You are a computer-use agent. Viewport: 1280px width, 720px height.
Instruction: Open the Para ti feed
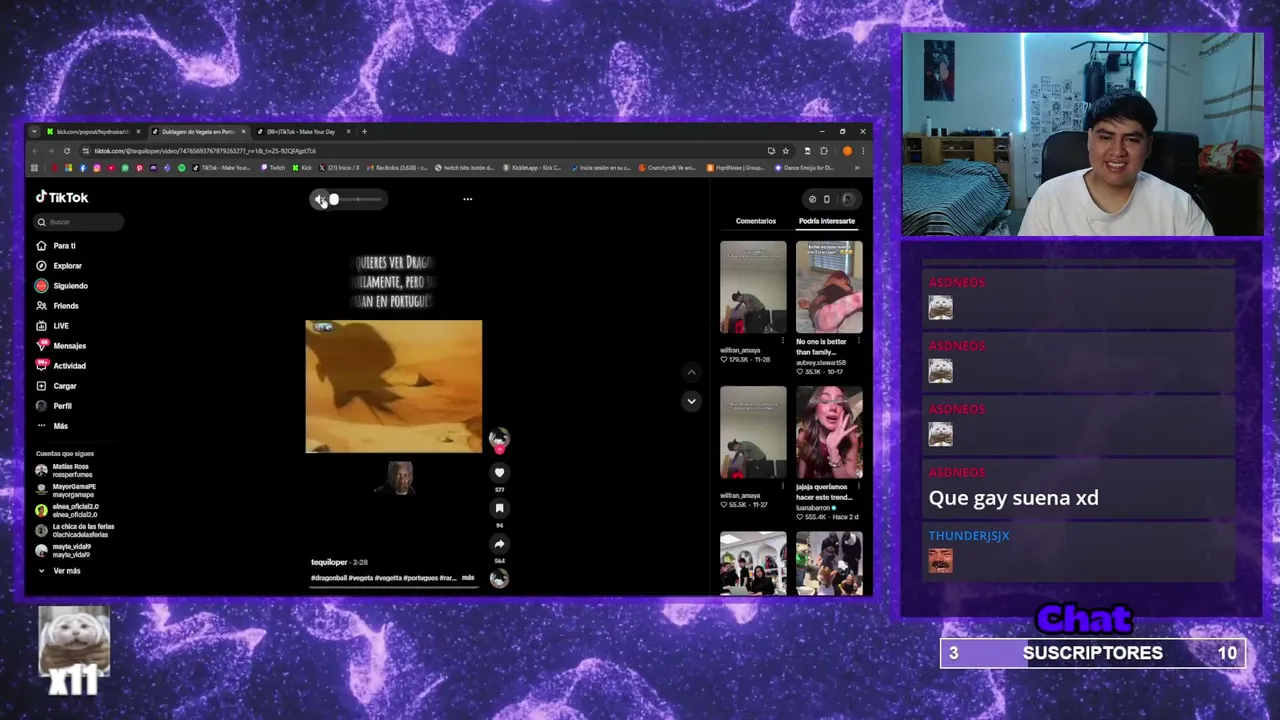(x=56, y=246)
